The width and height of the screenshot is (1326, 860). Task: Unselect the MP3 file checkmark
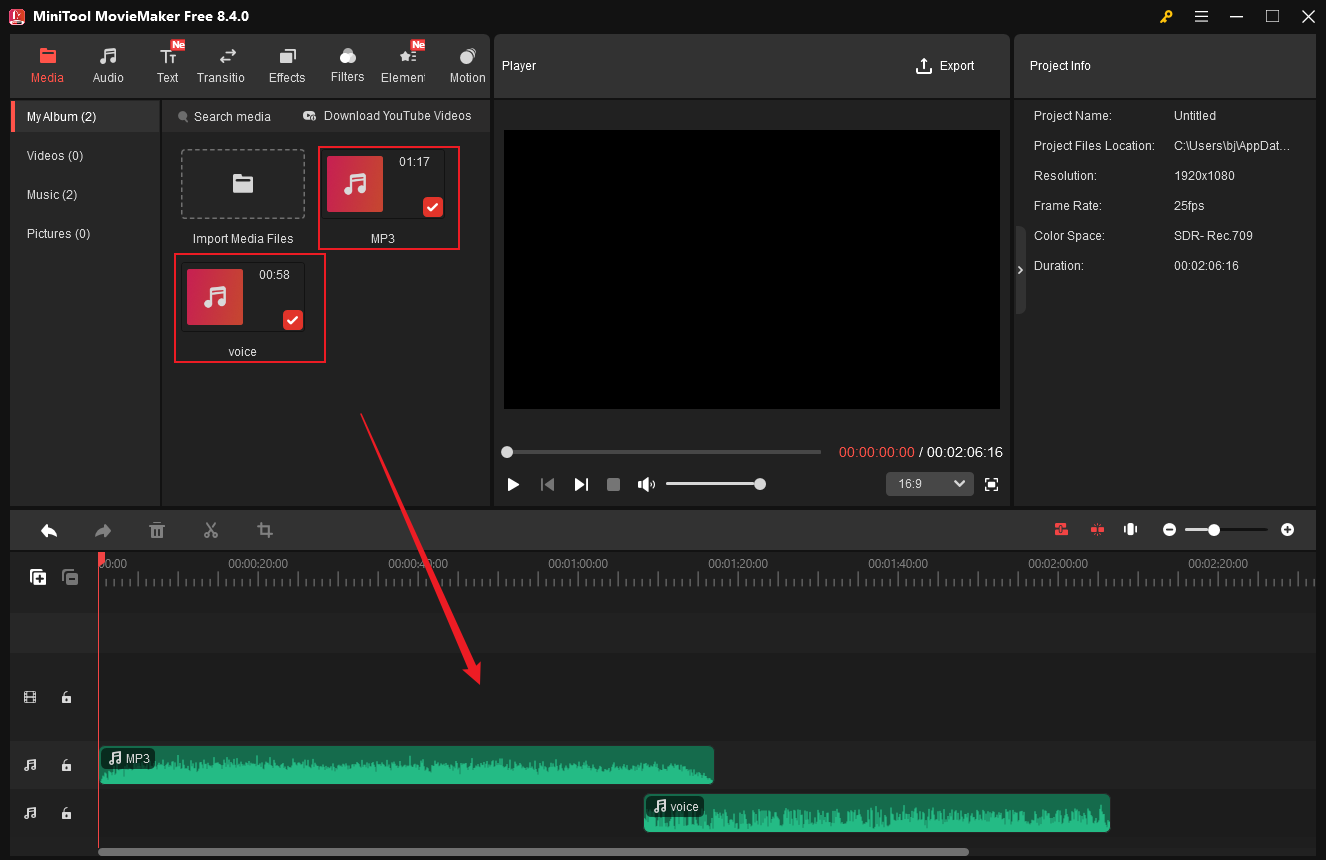click(432, 207)
